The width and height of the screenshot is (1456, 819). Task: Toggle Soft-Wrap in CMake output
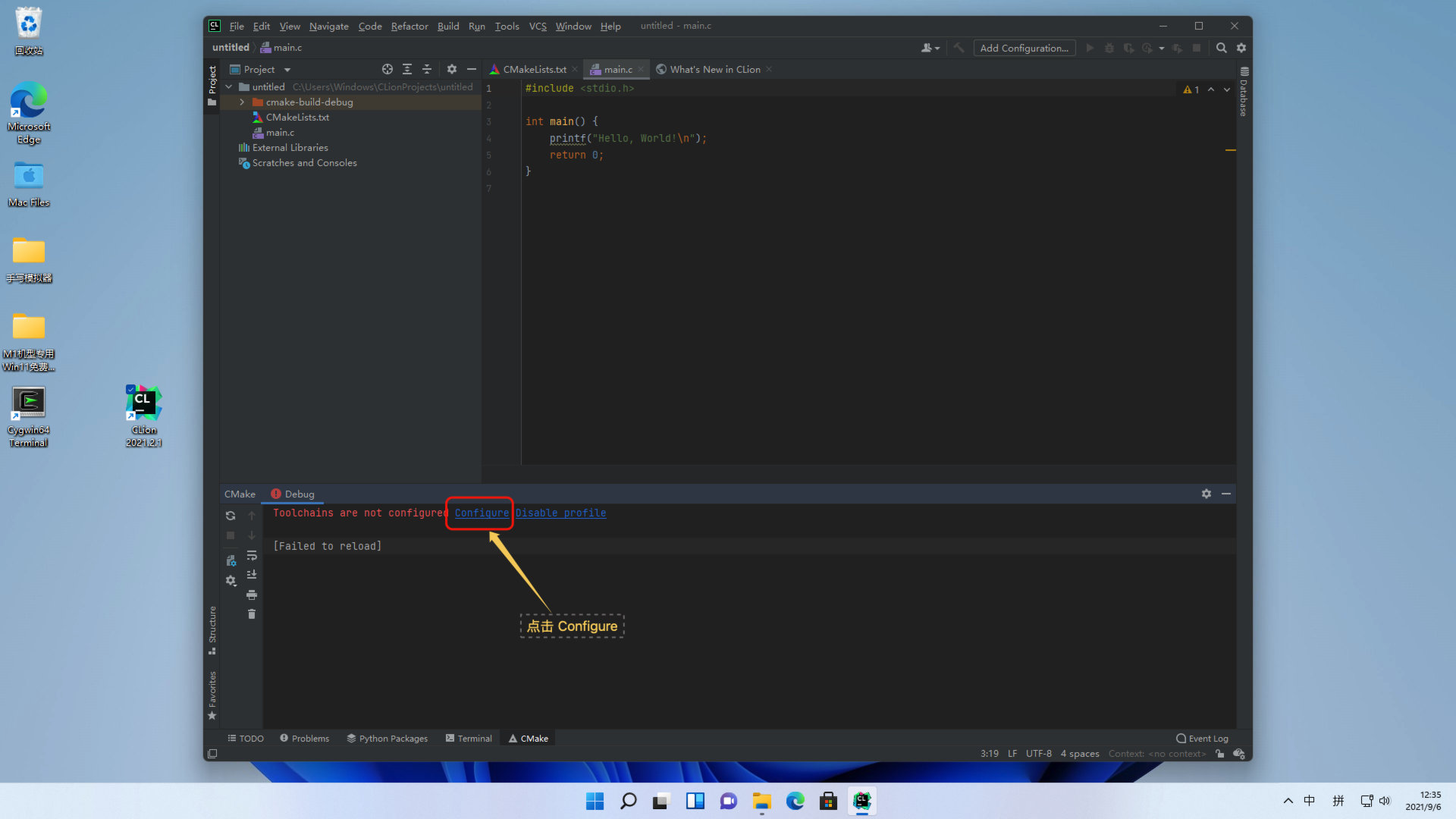coord(252,555)
